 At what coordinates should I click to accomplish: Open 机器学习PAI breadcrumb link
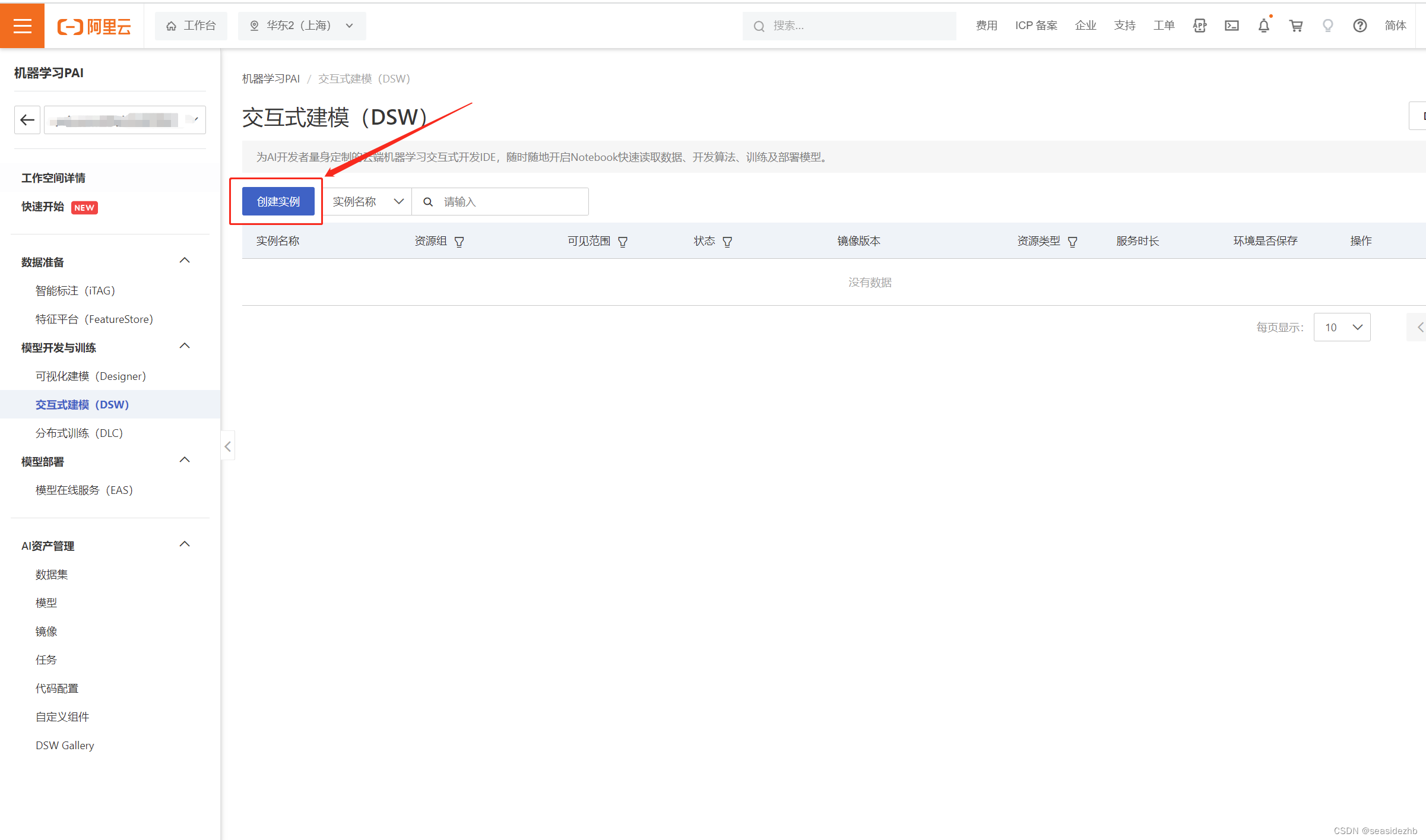[x=271, y=78]
